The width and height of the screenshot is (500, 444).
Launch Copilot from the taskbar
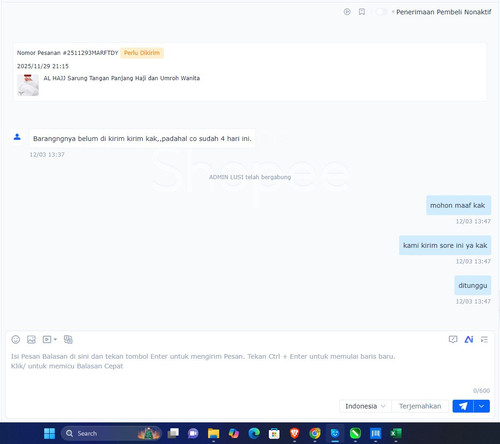234,433
